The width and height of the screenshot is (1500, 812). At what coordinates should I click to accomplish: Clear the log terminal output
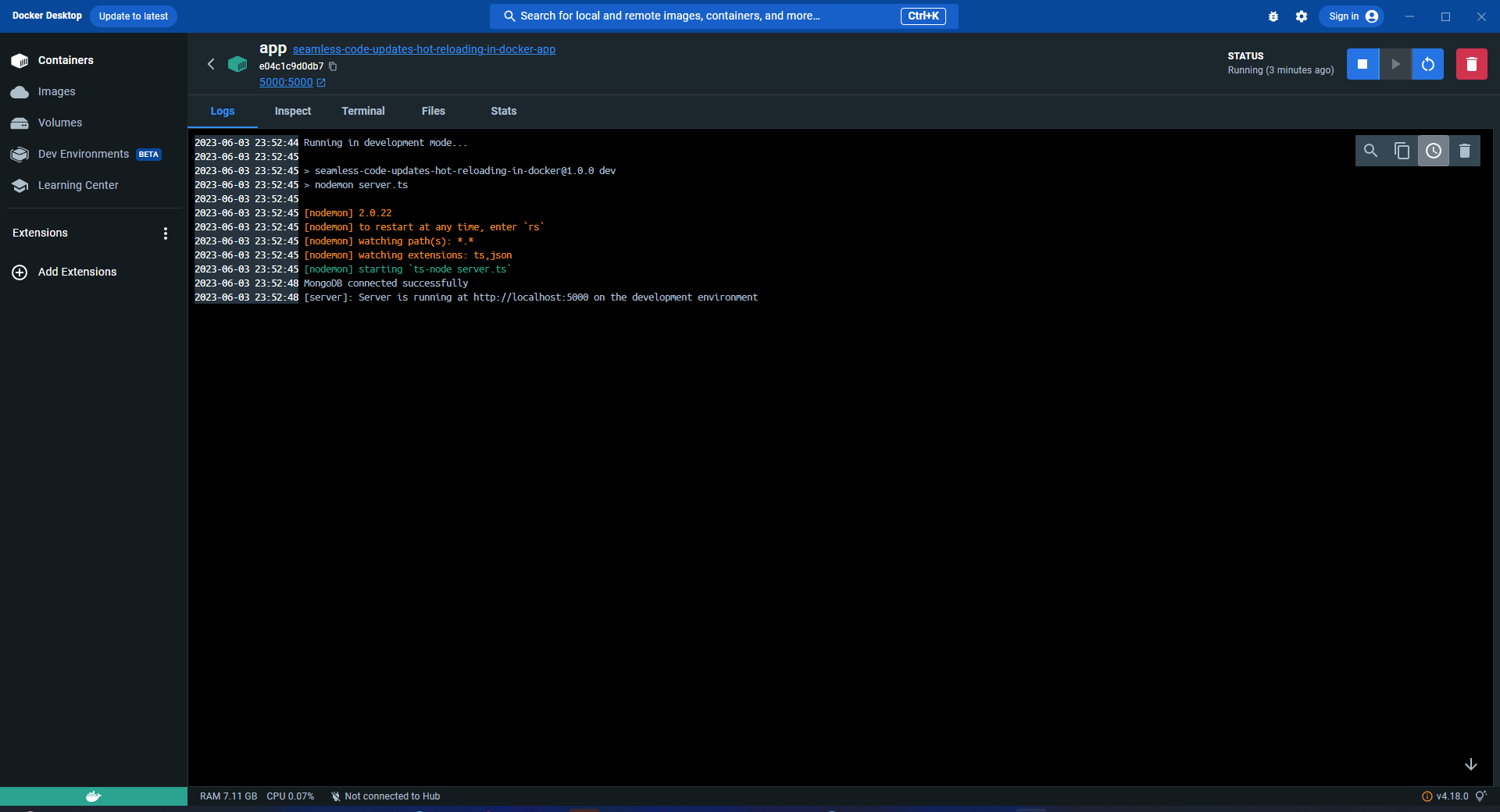pyautogui.click(x=1465, y=151)
